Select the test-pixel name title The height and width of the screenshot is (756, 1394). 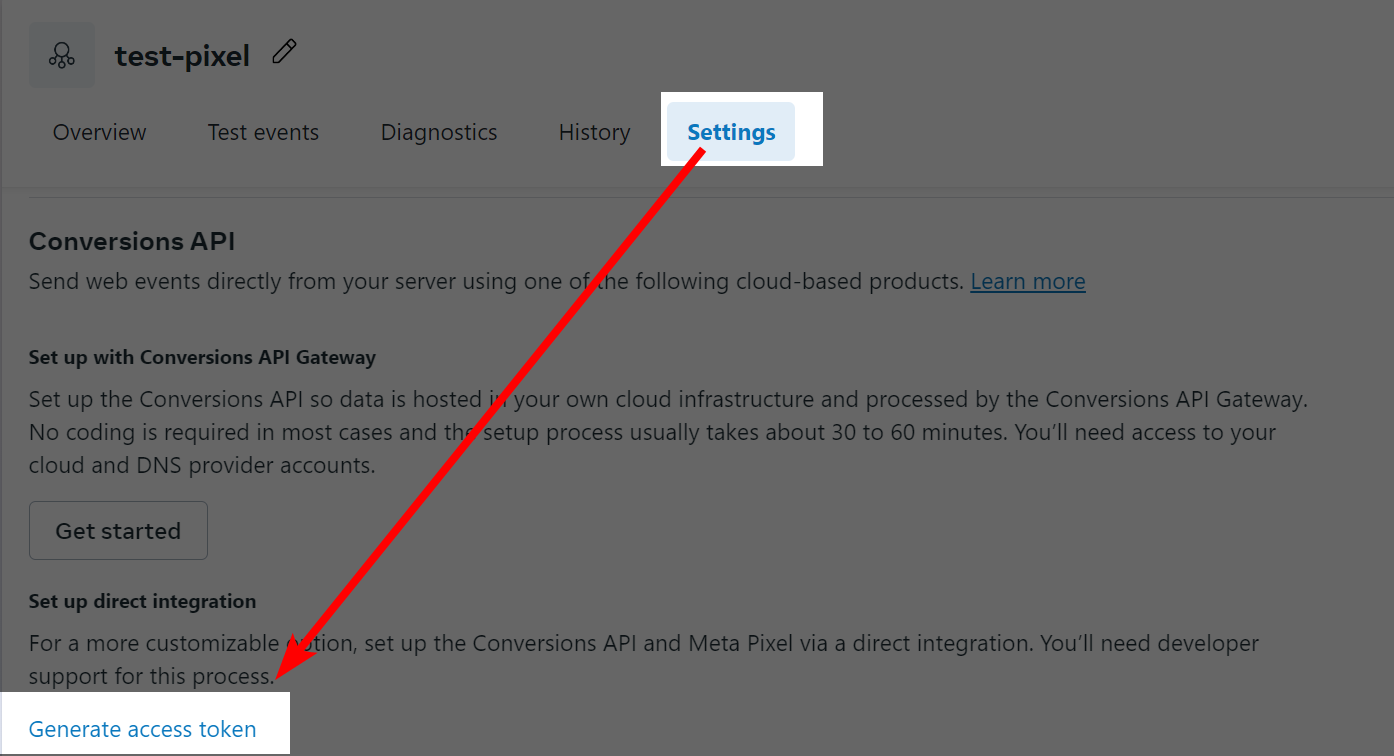click(182, 56)
